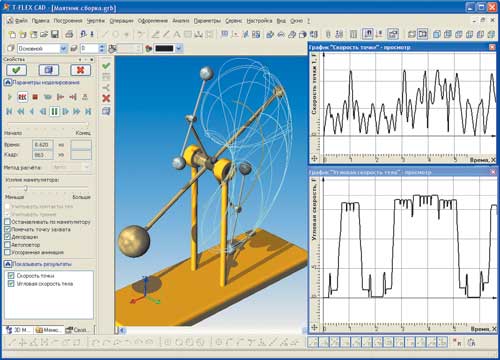Click the green checkmark confirm button

pos(16,70)
